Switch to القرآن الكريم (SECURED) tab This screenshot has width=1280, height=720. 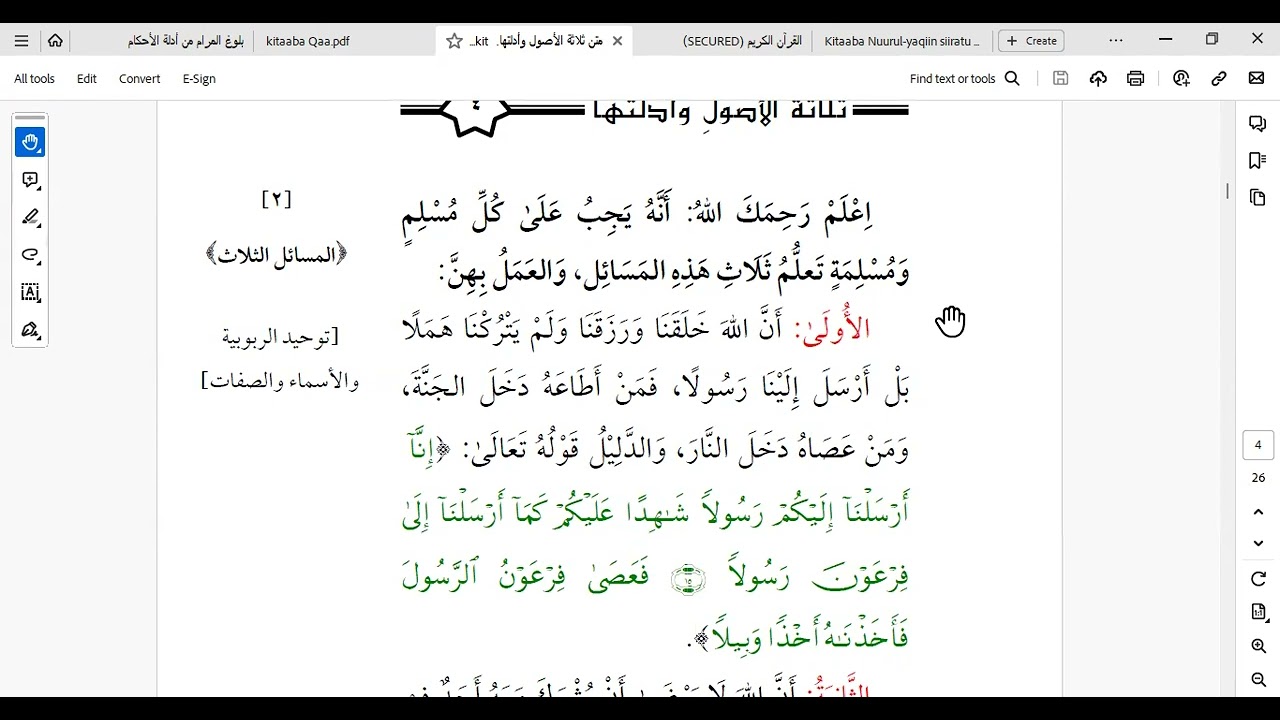pyautogui.click(x=743, y=41)
